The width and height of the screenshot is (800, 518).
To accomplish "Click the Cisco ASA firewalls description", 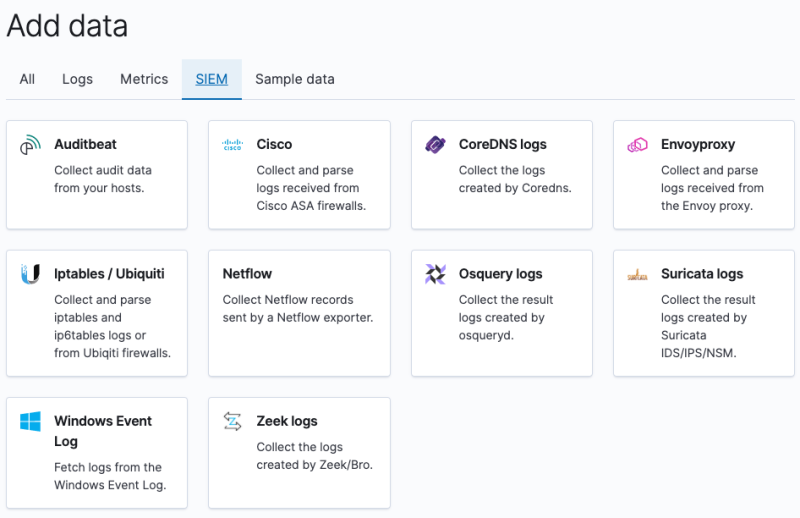I will 311,188.
